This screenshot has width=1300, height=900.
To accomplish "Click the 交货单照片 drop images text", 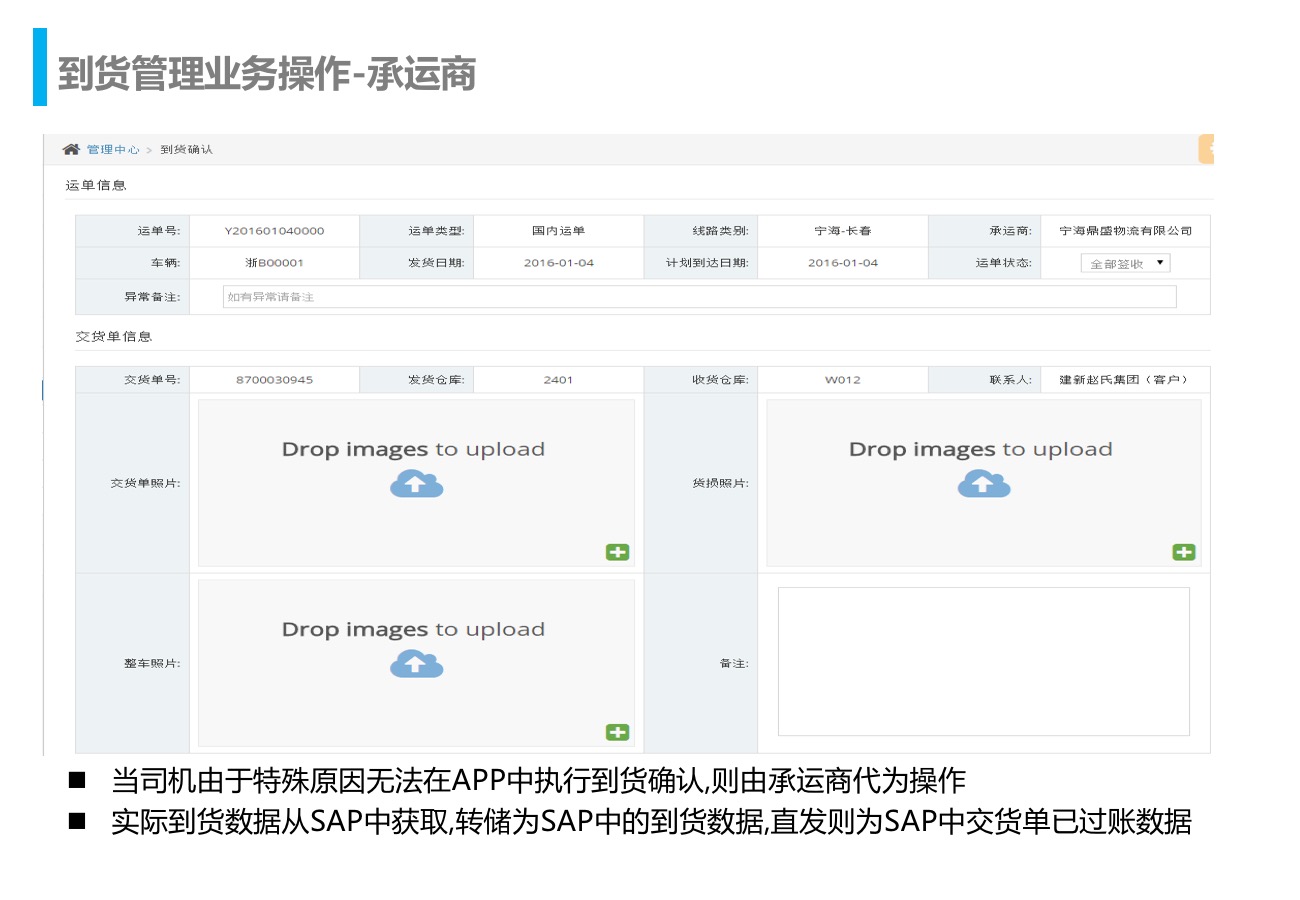I will (x=413, y=449).
